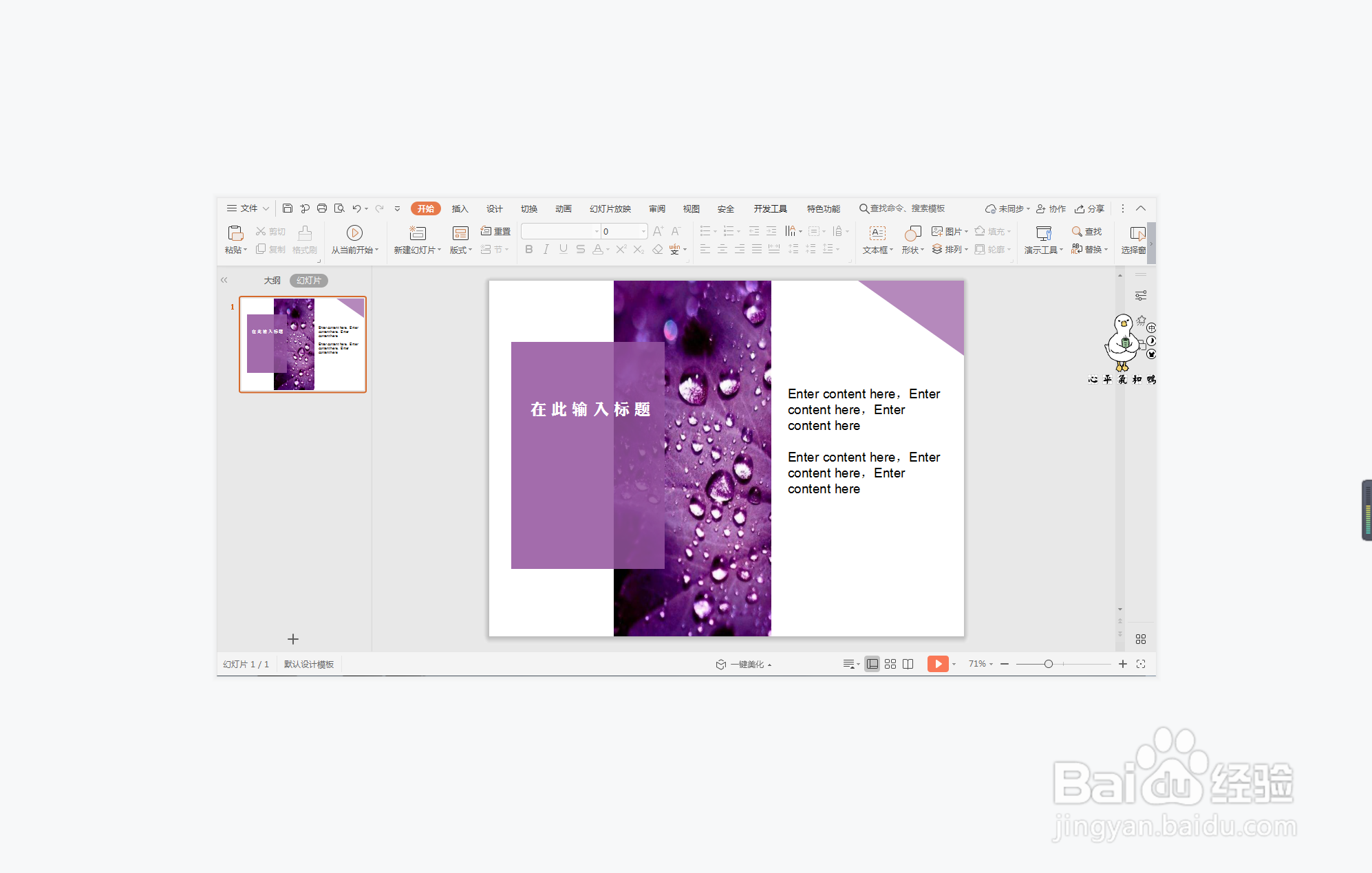Click the Print icon in quick access toolbar
The height and width of the screenshot is (873, 1372).
click(x=321, y=208)
